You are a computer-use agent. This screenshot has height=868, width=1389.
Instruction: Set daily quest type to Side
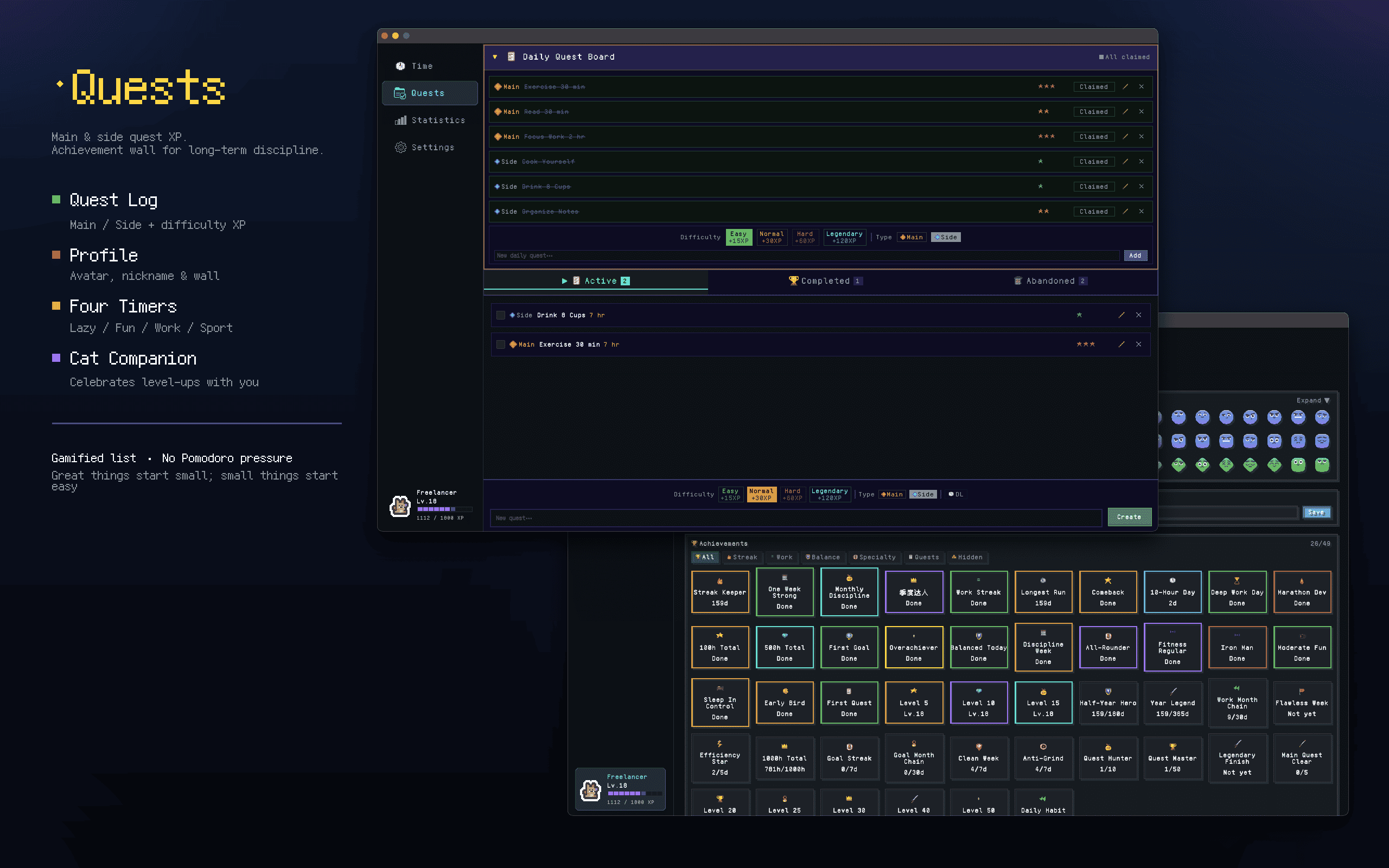tap(945, 237)
